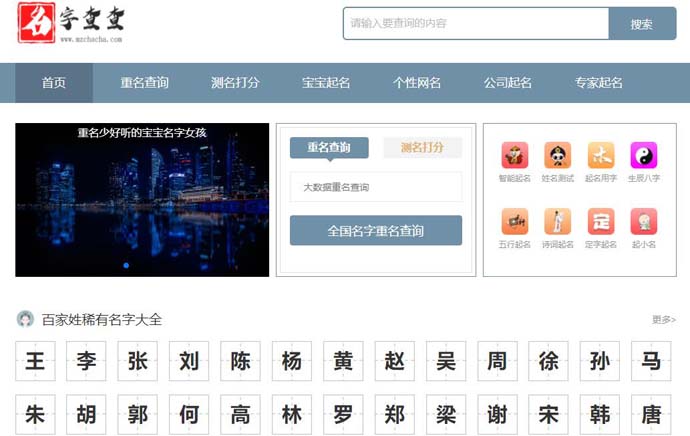
Task: Open the 姓名测试 icon
Action: coord(558,155)
